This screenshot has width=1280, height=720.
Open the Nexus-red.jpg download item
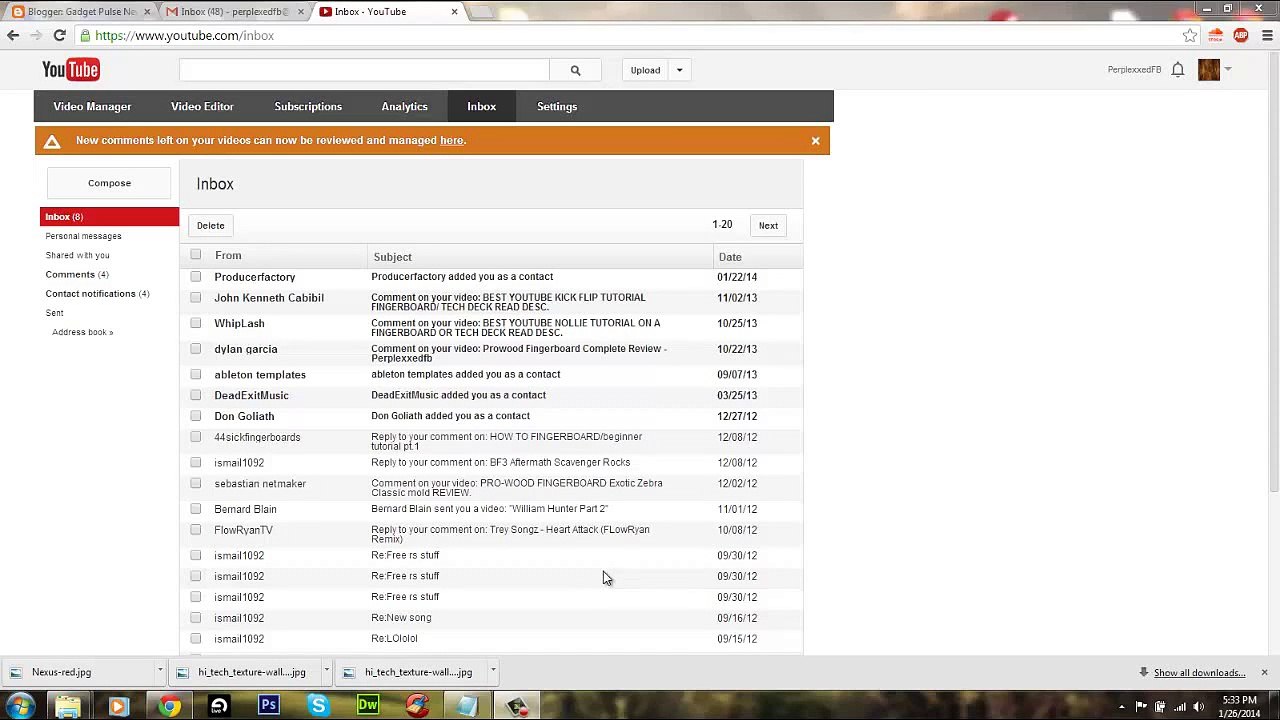(x=78, y=672)
